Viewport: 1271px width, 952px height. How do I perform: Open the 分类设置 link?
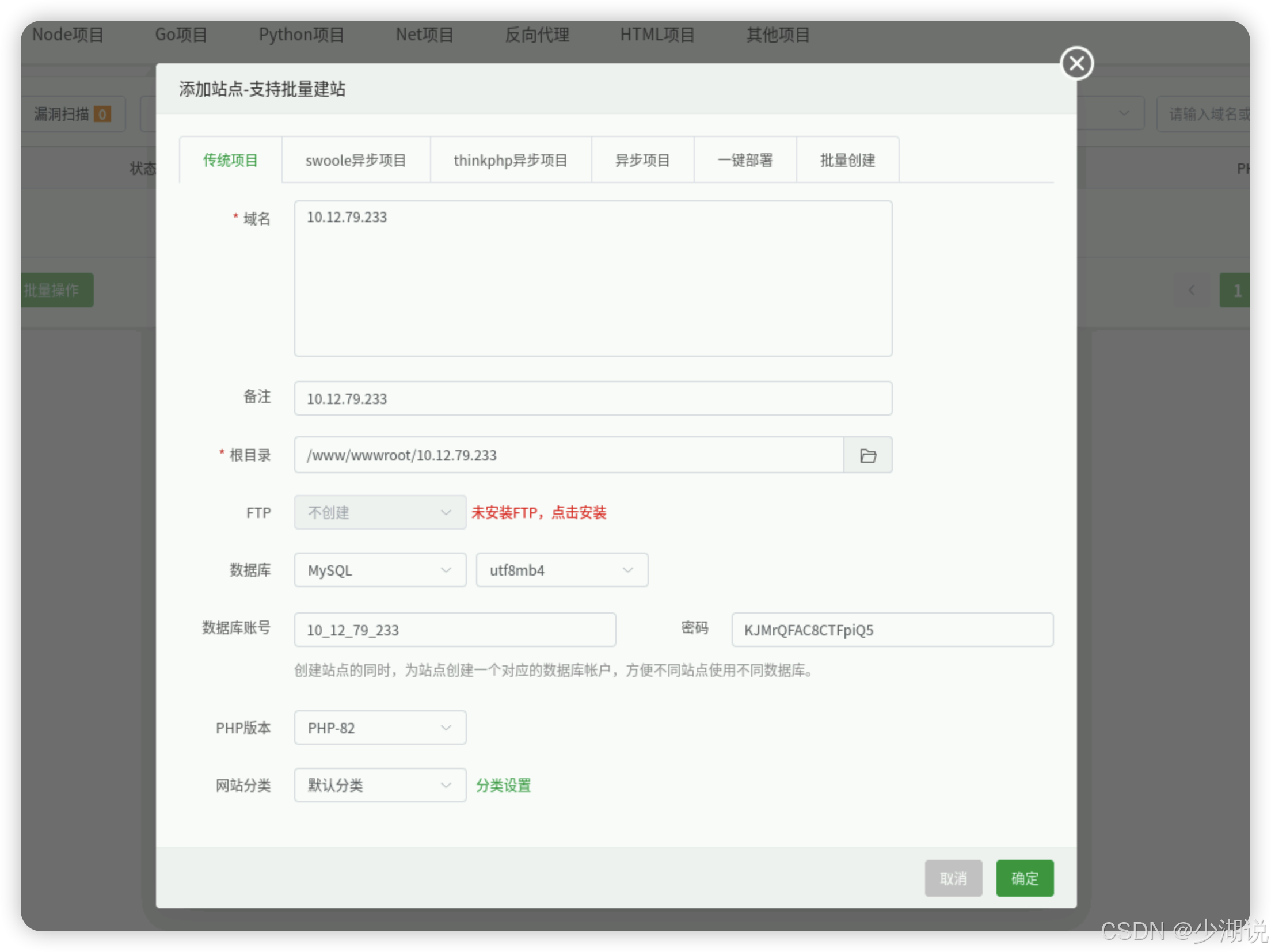(503, 785)
